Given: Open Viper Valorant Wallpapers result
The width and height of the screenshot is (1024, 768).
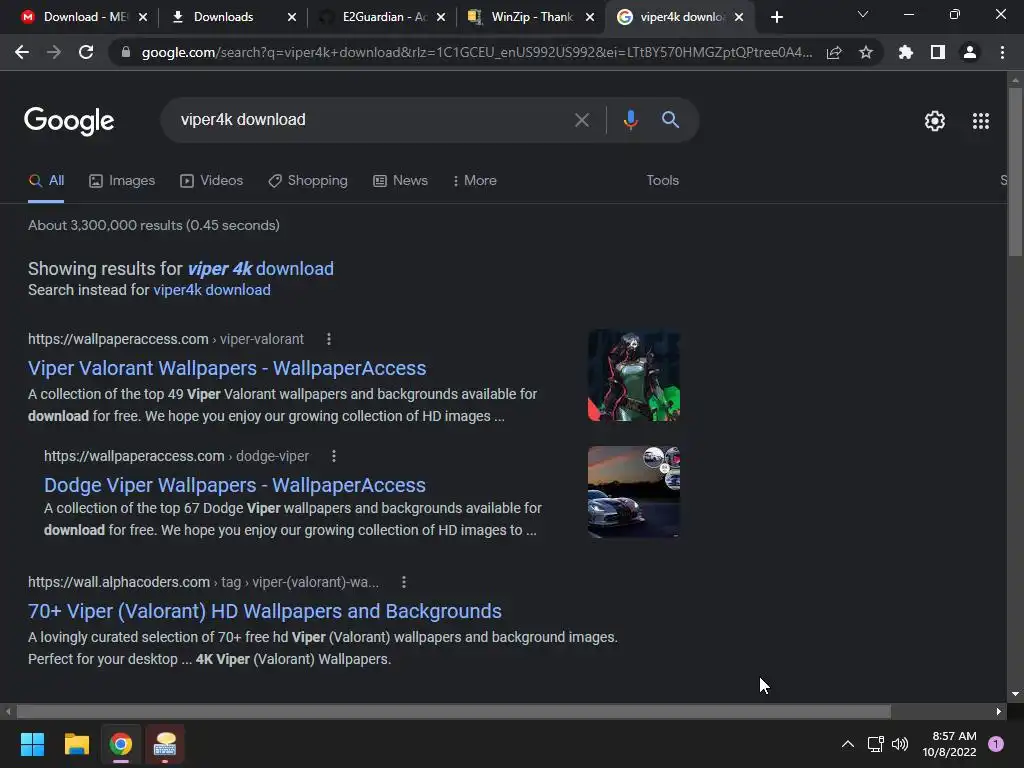Looking at the screenshot, I should click(x=227, y=368).
